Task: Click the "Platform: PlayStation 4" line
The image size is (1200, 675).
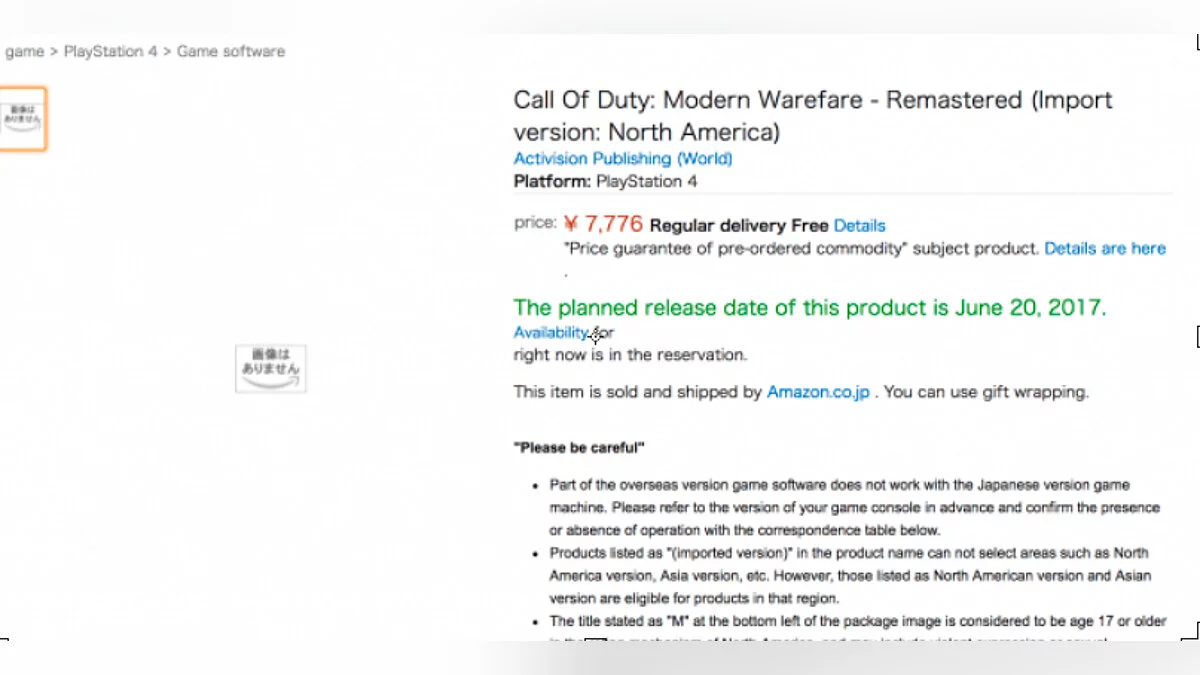Action: tap(605, 181)
